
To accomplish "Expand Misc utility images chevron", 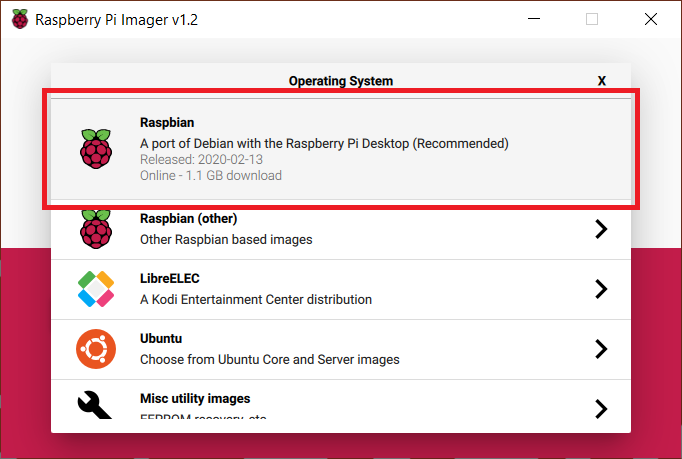I will click(601, 409).
